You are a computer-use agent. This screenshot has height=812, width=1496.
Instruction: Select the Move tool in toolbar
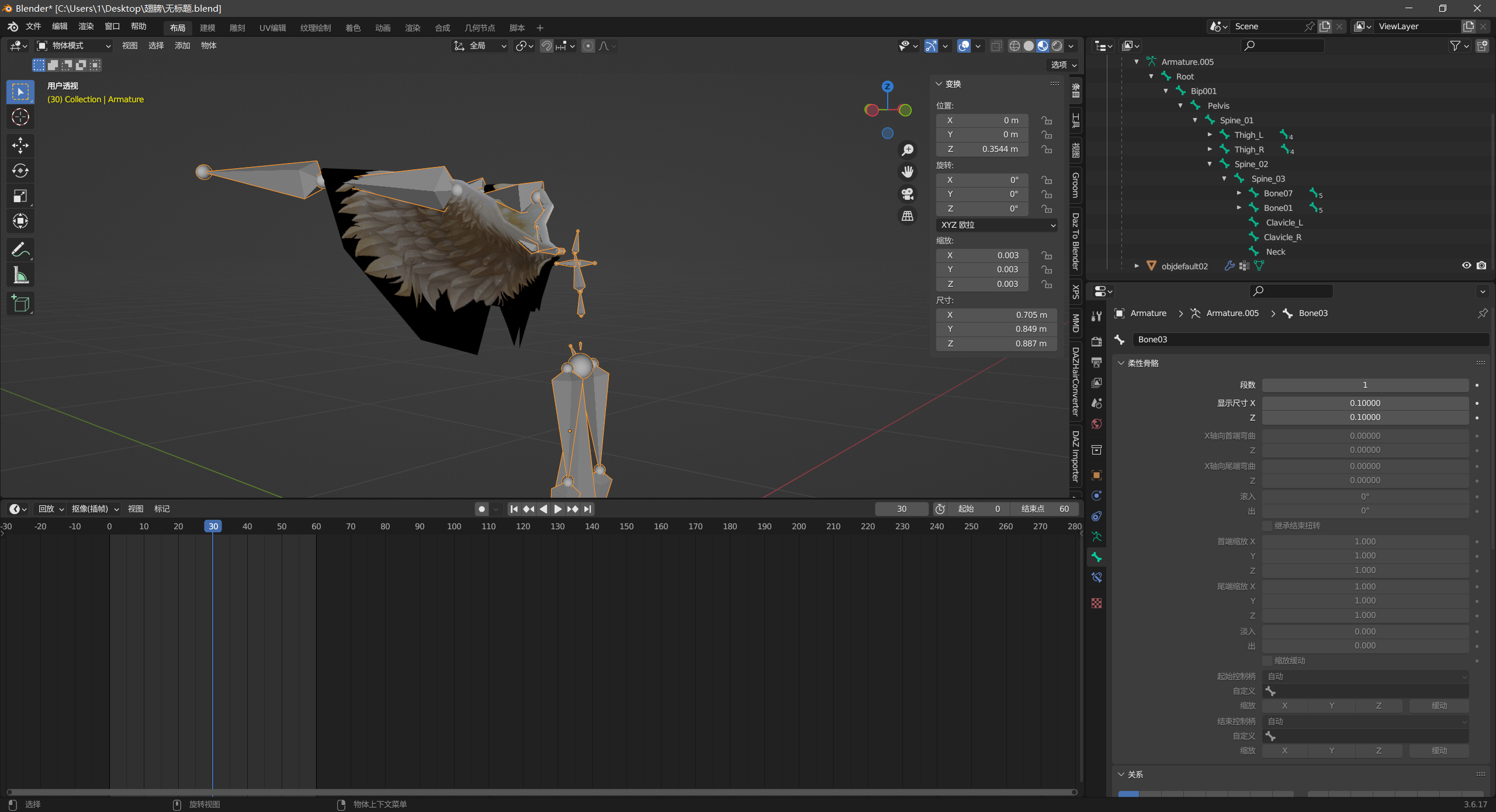[20, 145]
